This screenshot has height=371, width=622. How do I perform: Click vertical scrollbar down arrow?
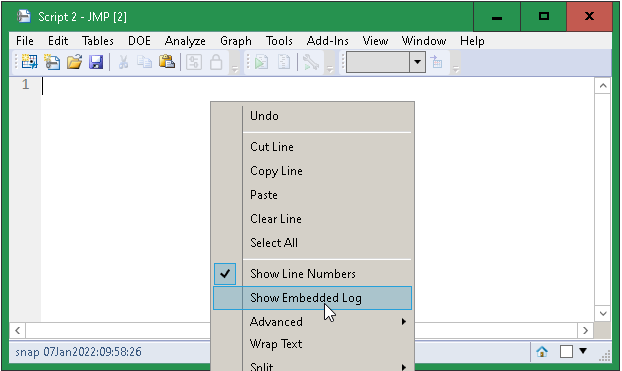[x=603, y=313]
